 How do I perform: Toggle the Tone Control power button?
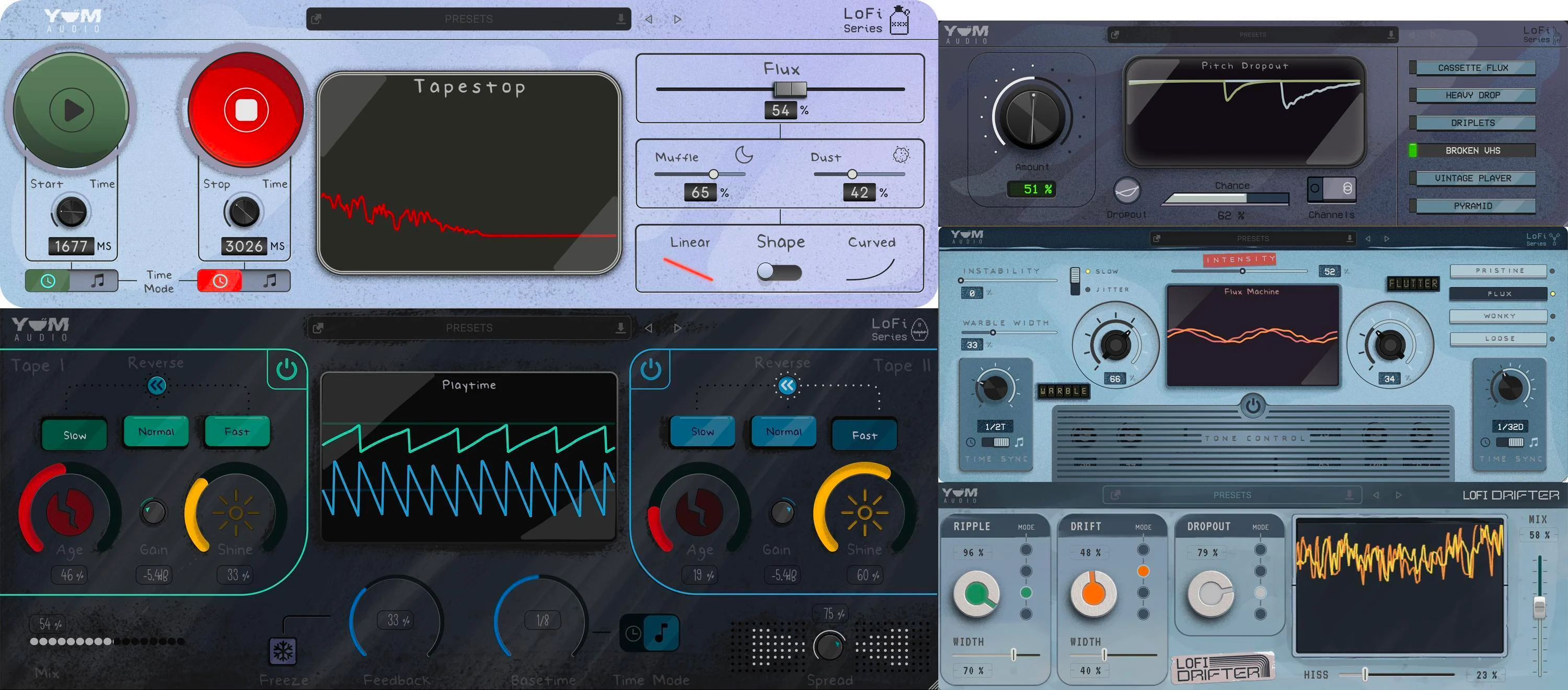[1252, 406]
